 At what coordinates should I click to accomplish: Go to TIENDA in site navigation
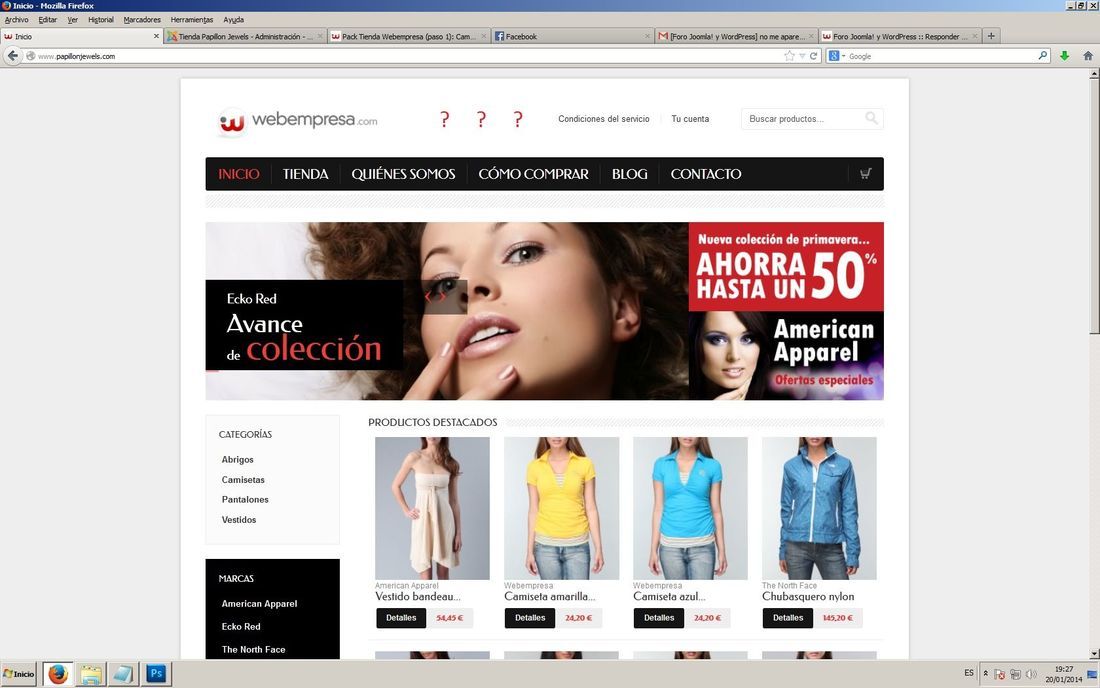(x=305, y=174)
